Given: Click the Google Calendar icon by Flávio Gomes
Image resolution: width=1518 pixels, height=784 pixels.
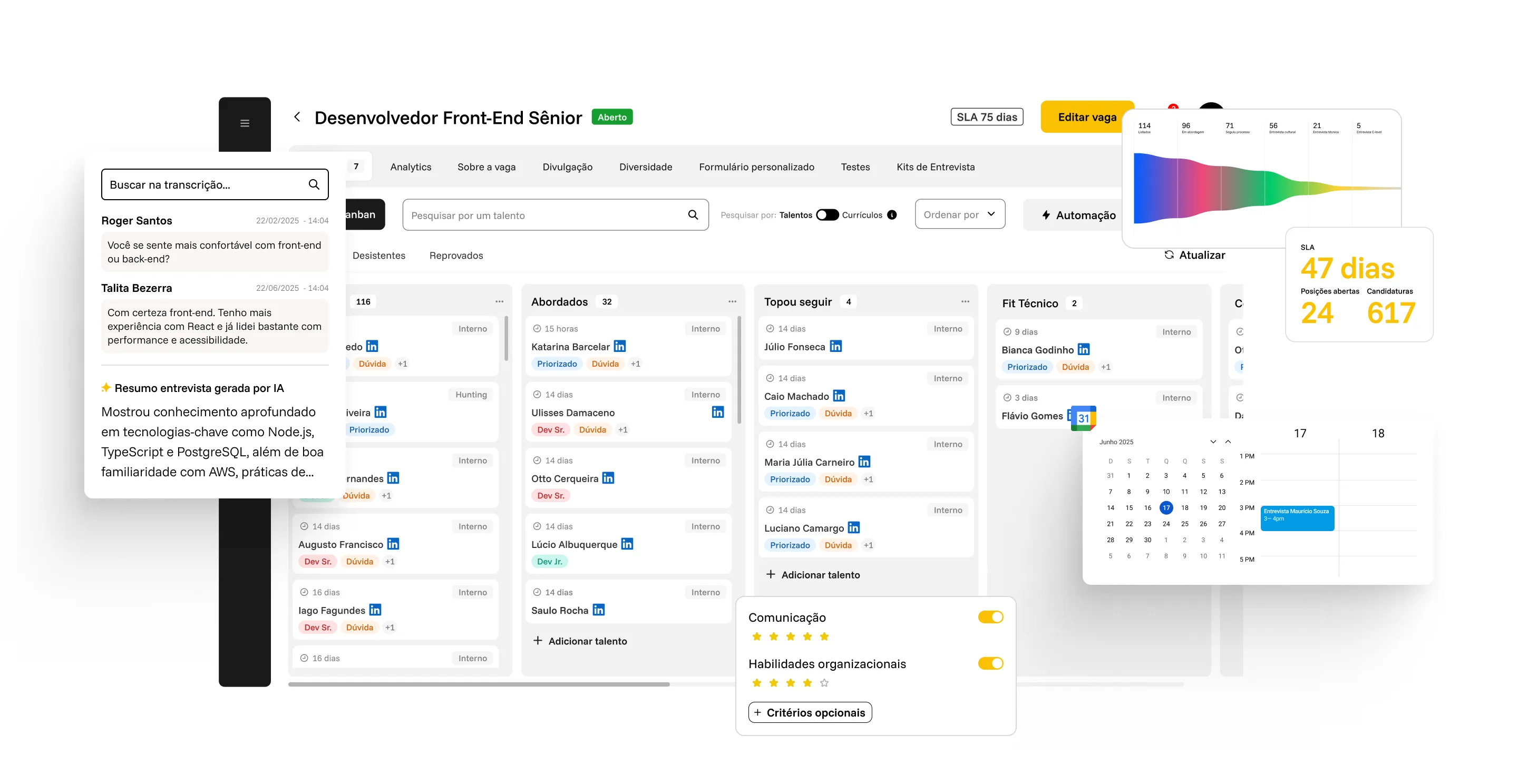Looking at the screenshot, I should point(1083,418).
